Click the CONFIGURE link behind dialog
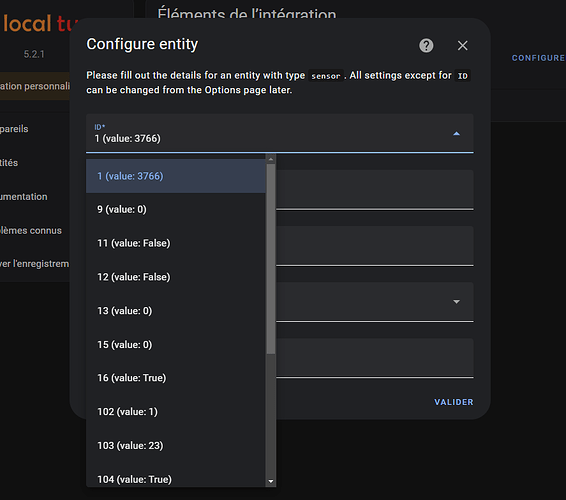566x500 pixels. pos(538,58)
